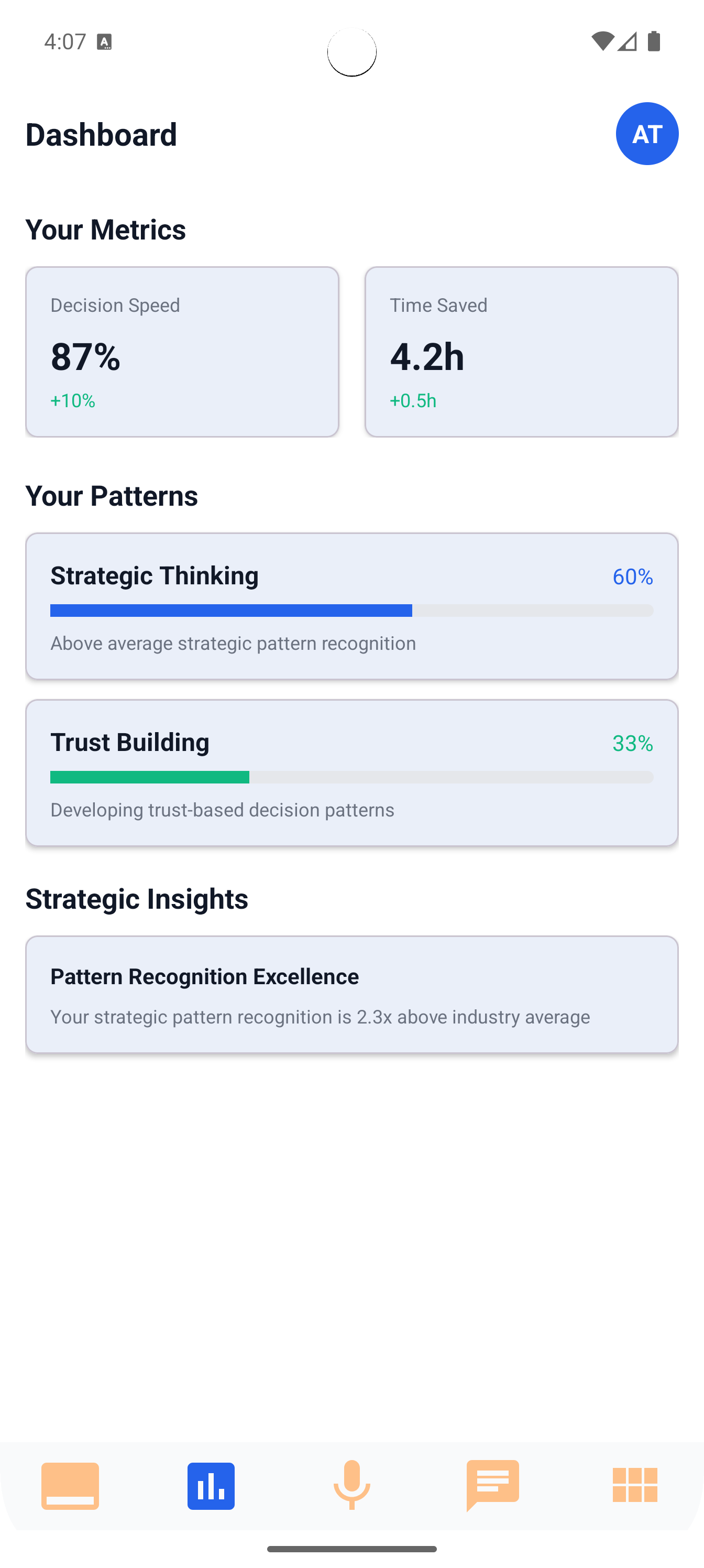Viewport: 704px width, 1568px height.
Task: Tap the Your Patterns section heading
Action: [x=112, y=495]
